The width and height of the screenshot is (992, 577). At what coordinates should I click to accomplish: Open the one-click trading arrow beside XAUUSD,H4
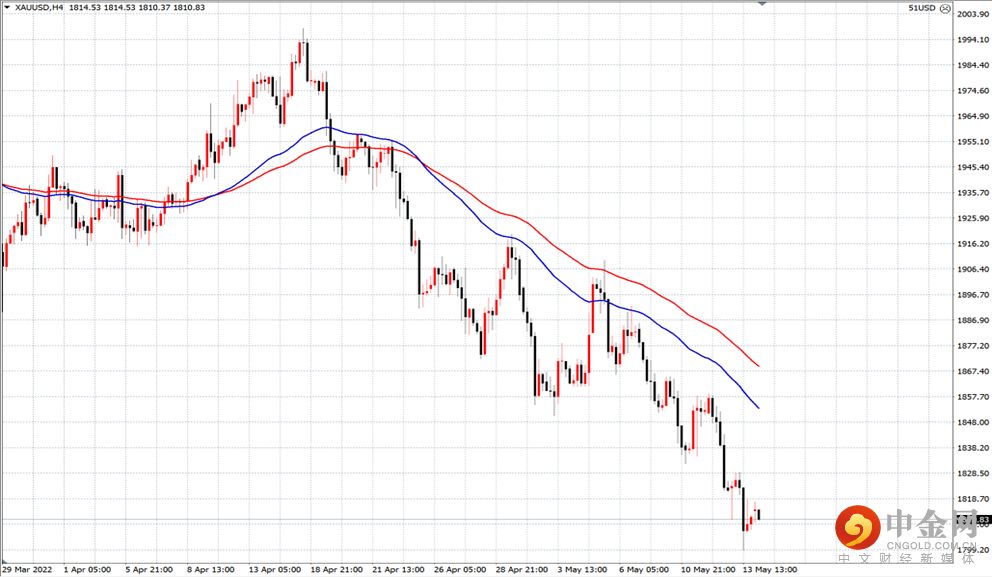click(x=8, y=8)
